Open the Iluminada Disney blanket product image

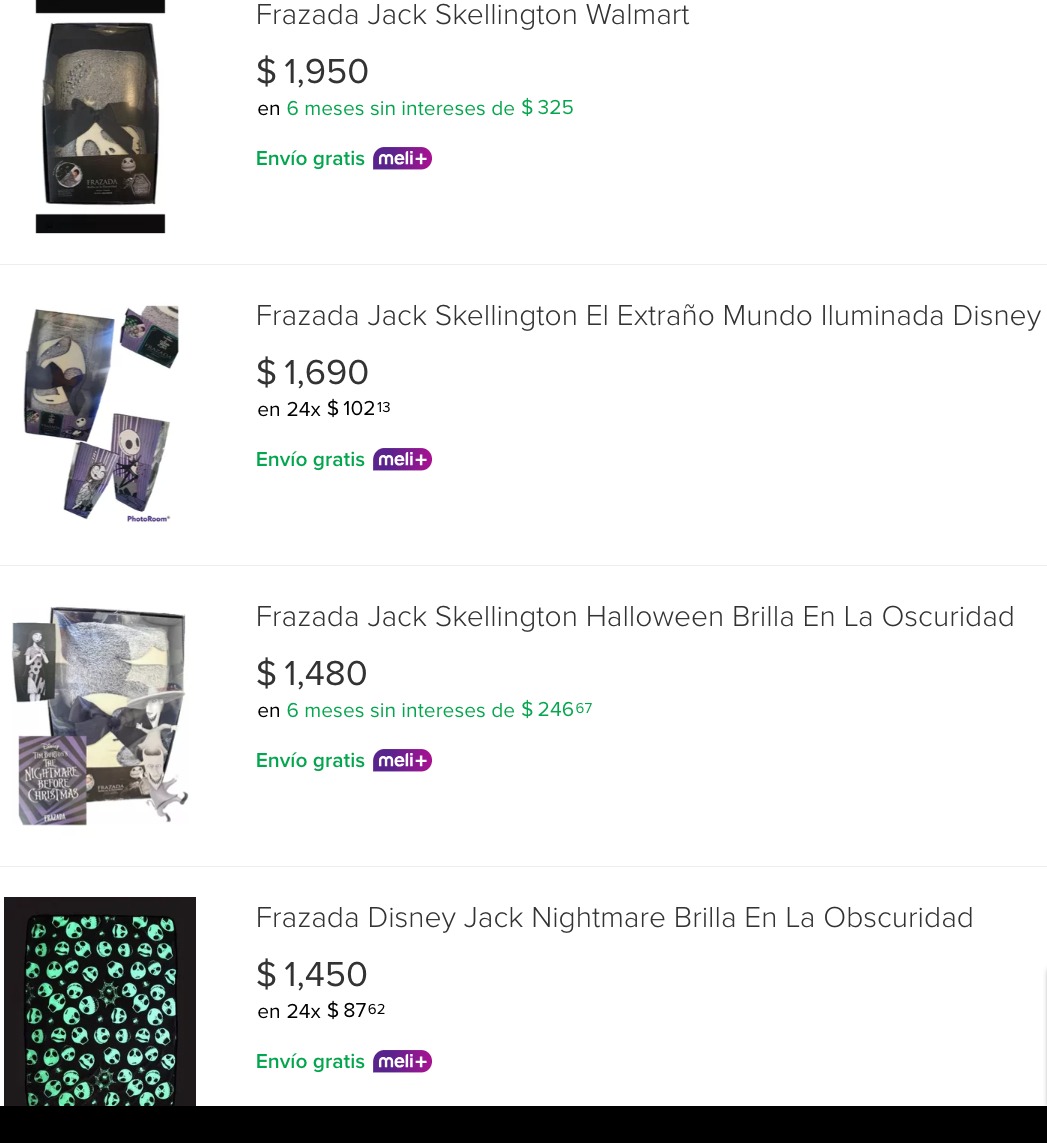(x=100, y=414)
